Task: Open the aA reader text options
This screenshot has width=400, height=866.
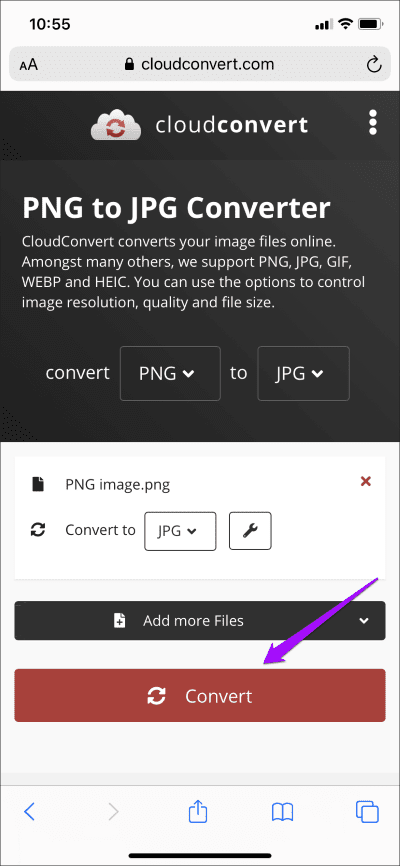Action: tap(28, 65)
